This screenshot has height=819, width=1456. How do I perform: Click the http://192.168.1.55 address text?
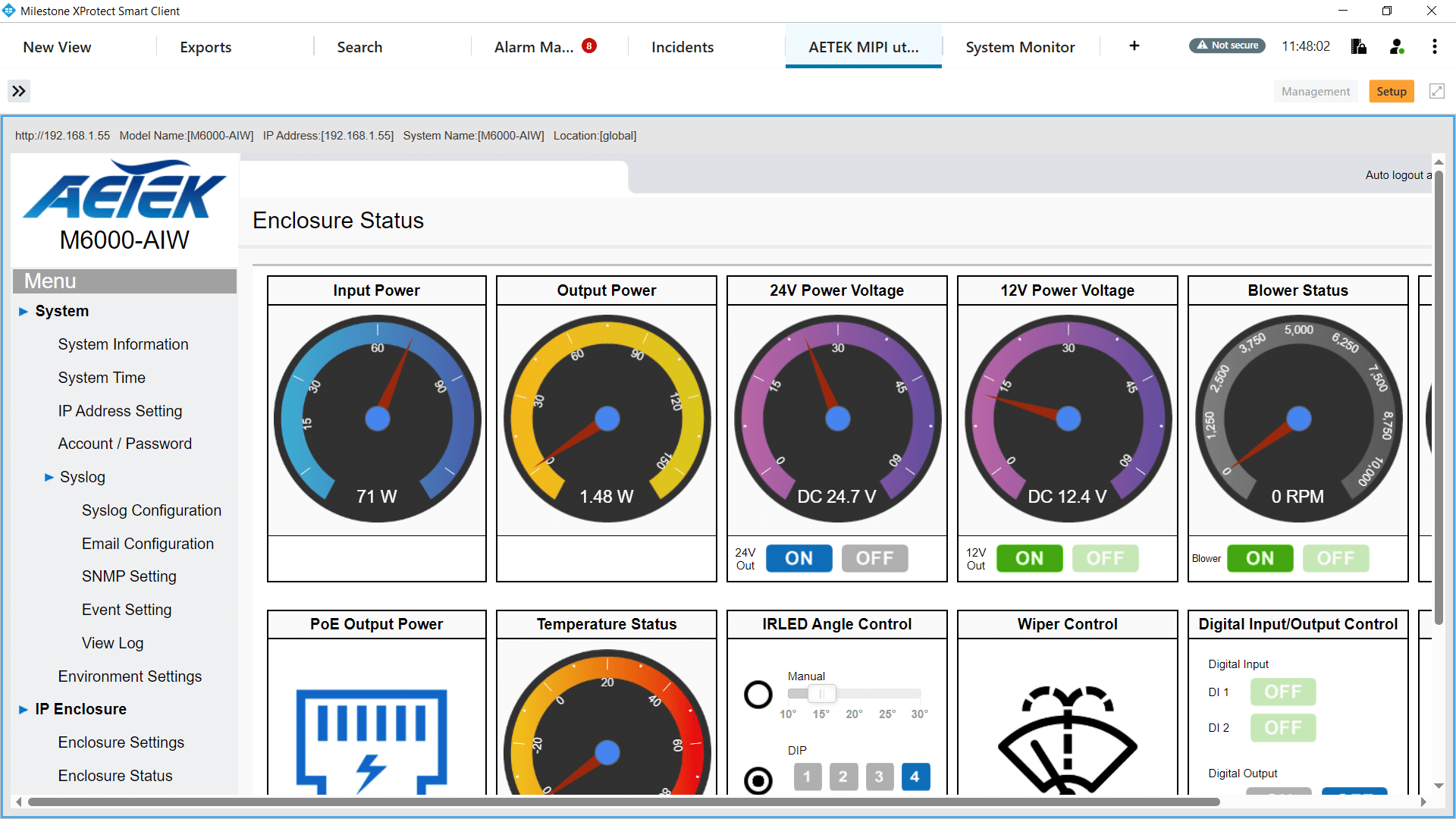[62, 136]
